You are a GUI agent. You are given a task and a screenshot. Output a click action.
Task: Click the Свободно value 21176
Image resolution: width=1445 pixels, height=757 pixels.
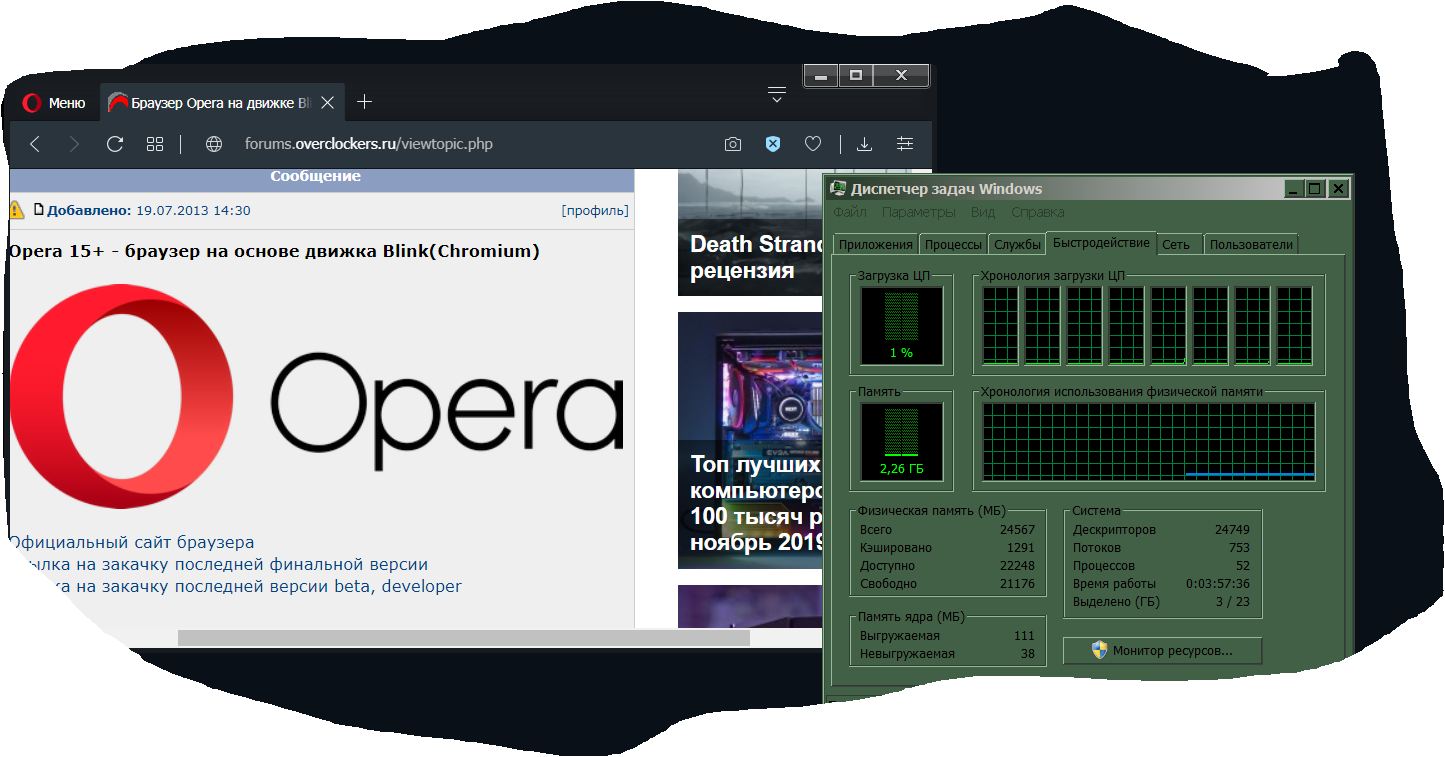tap(1017, 584)
